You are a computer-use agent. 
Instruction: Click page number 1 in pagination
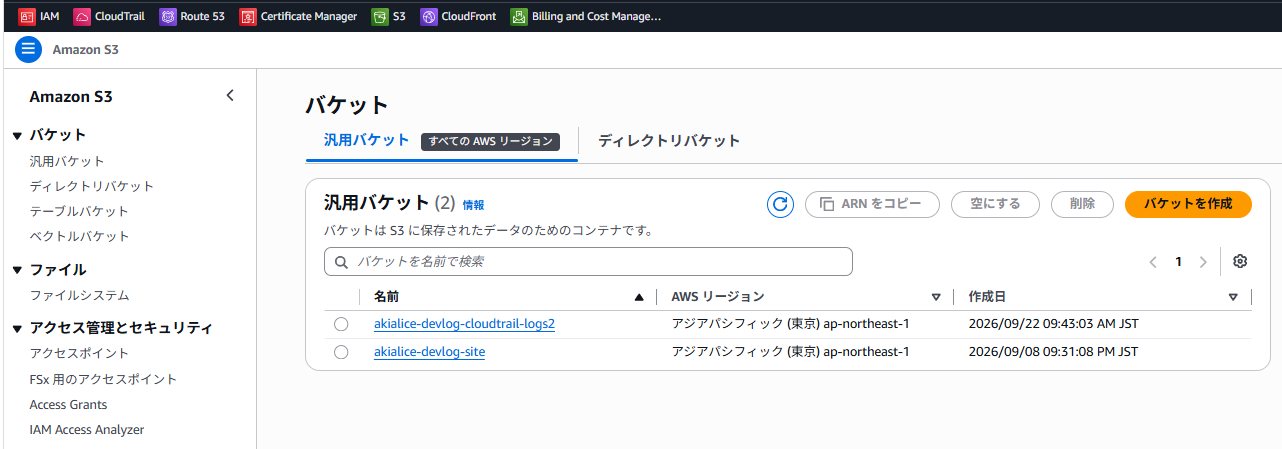(1178, 262)
